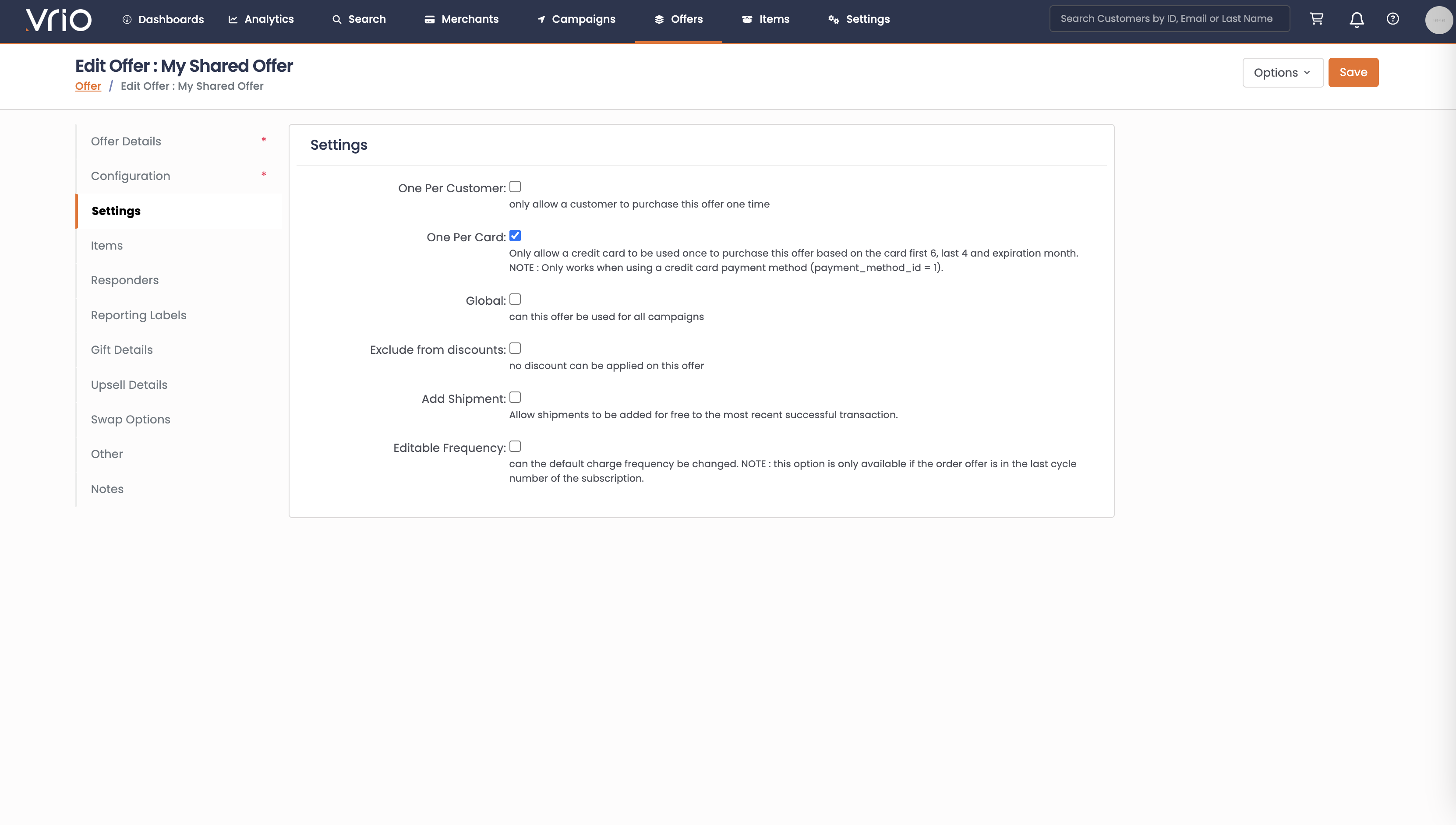The image size is (1456, 825).
Task: Go to Analytics in the navbar
Action: (x=261, y=19)
